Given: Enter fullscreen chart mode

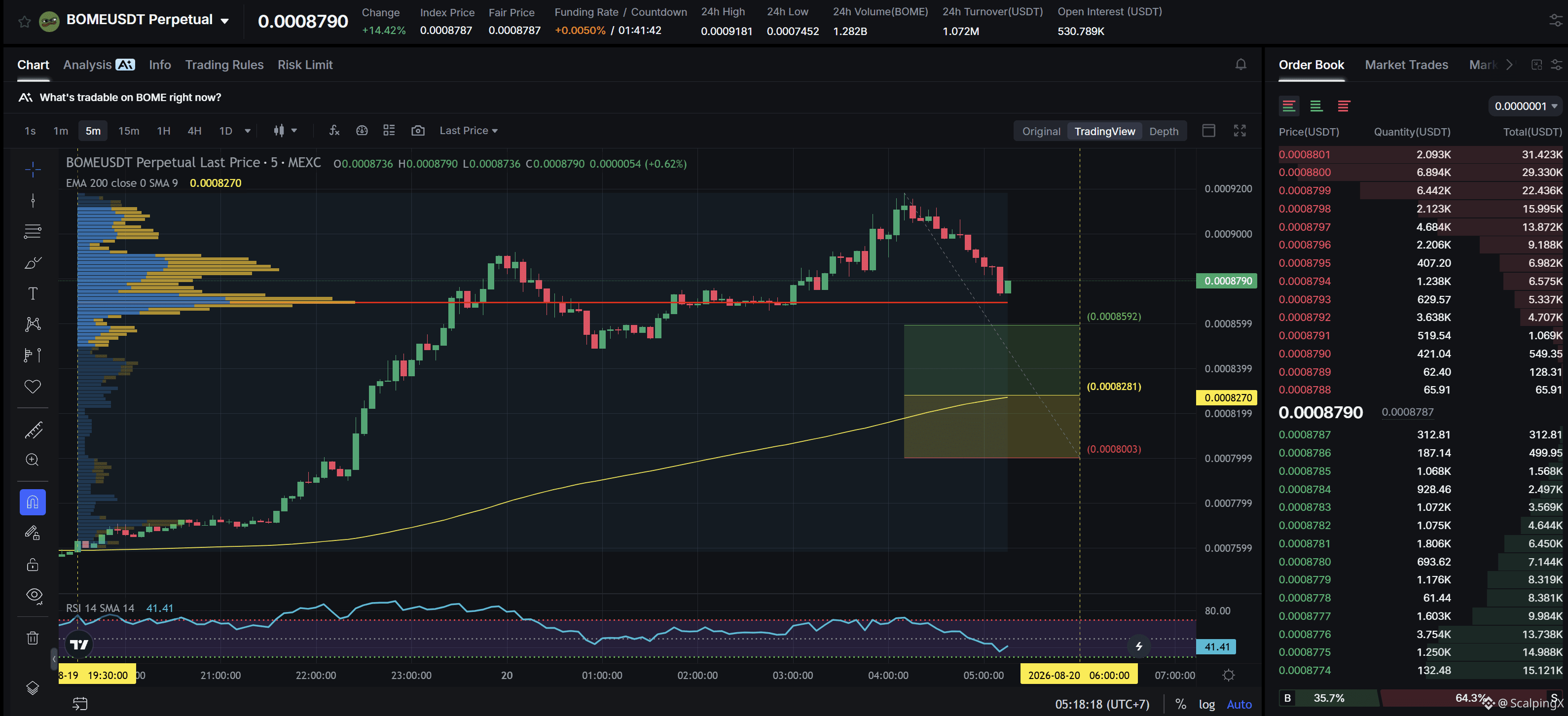Looking at the screenshot, I should click(x=1240, y=131).
